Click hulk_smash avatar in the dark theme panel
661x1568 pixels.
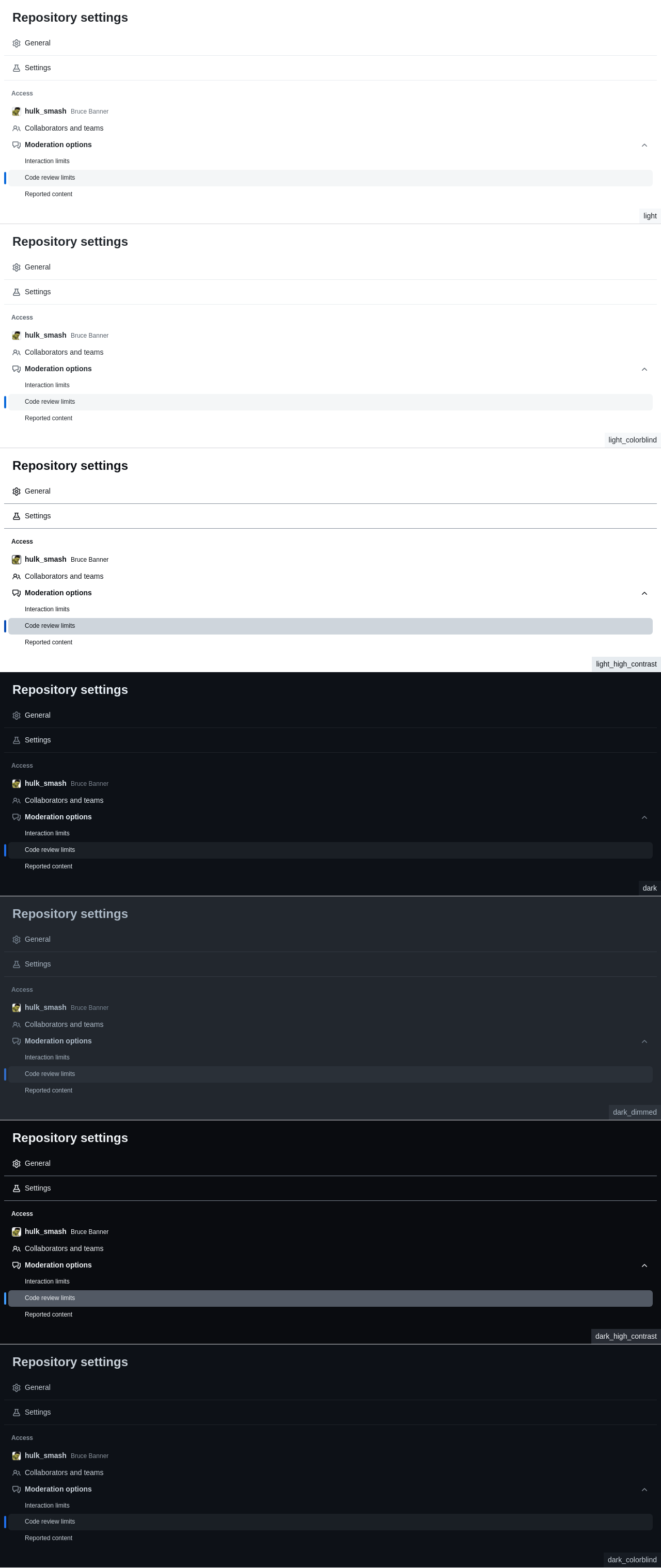17,783
